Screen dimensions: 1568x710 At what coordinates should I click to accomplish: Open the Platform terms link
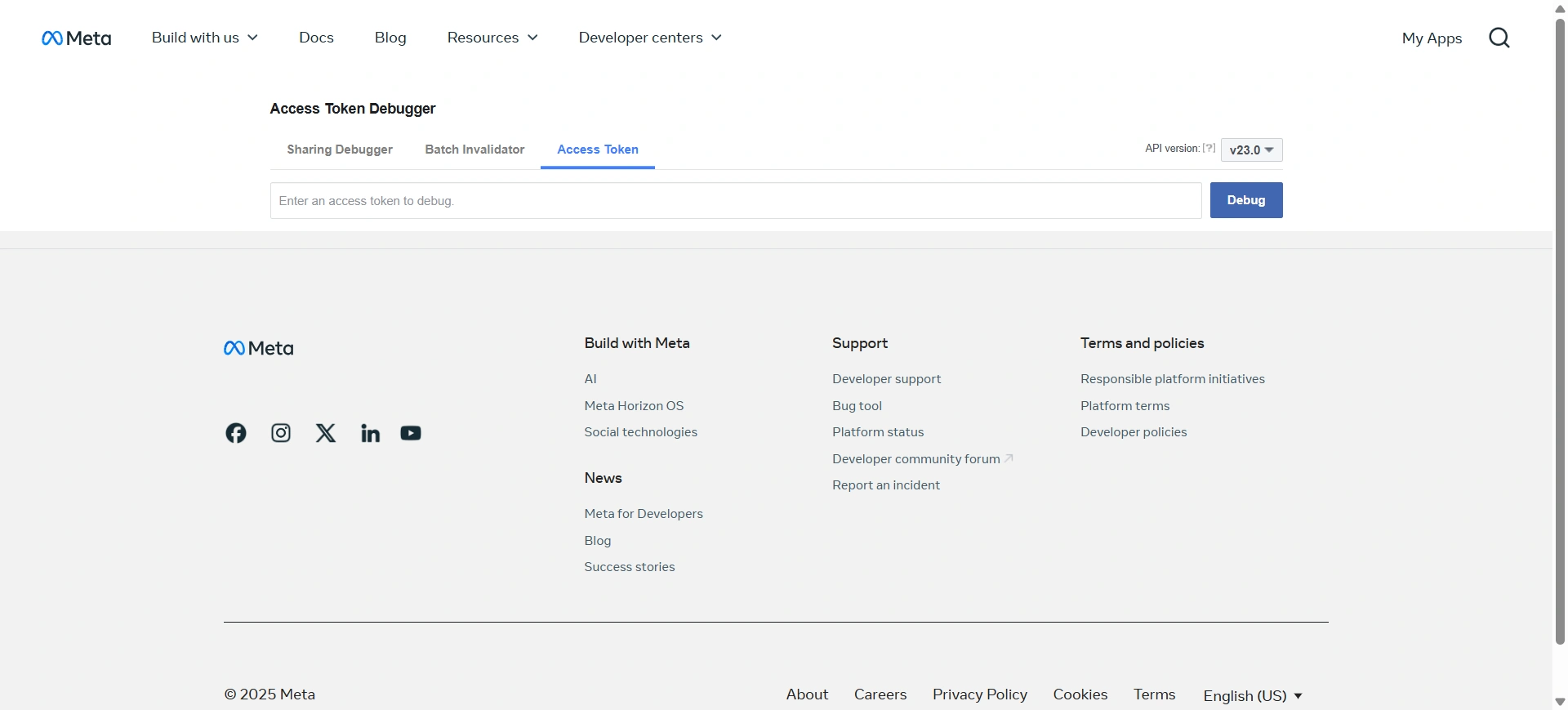point(1125,406)
